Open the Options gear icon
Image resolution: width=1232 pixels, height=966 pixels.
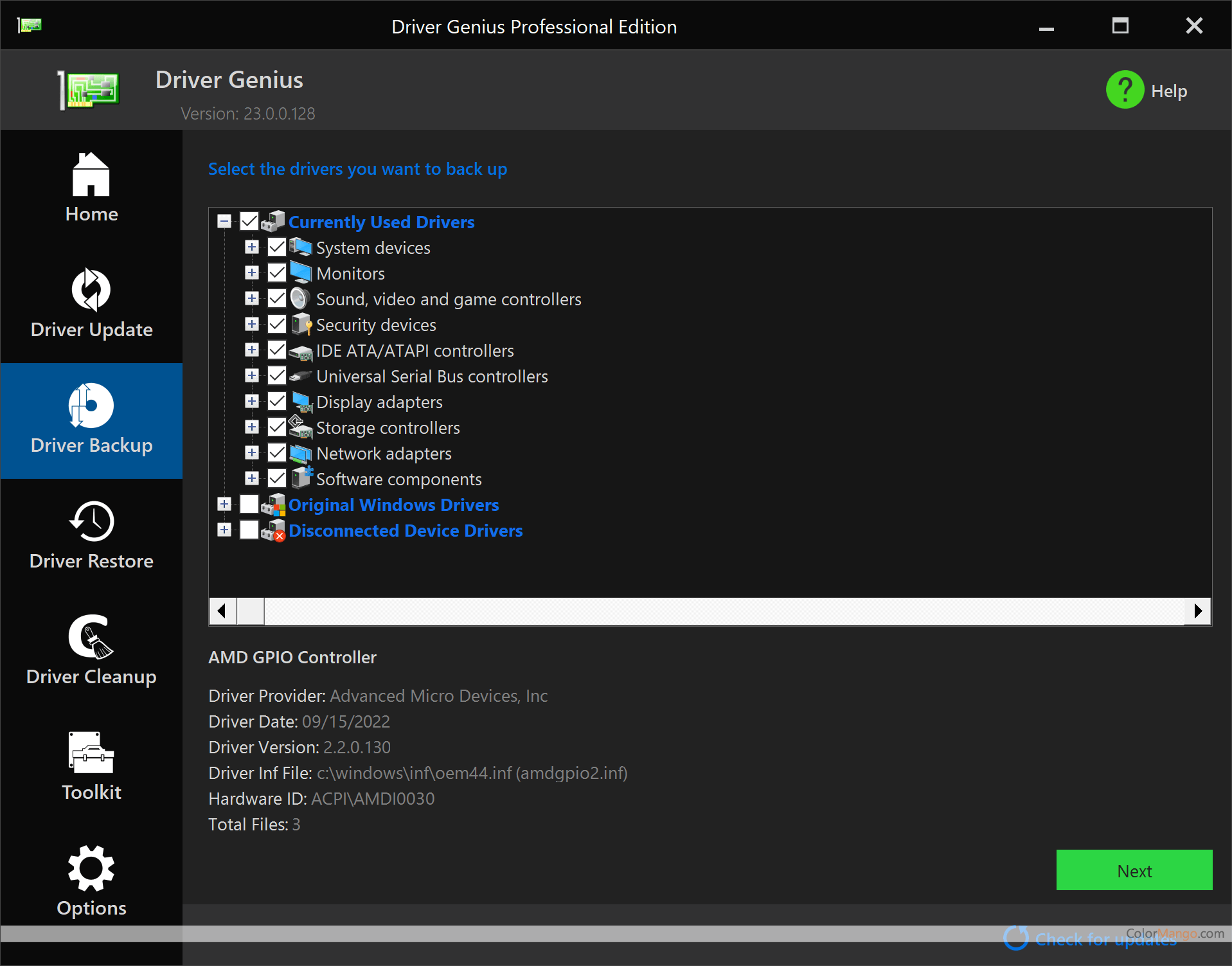coord(91,868)
